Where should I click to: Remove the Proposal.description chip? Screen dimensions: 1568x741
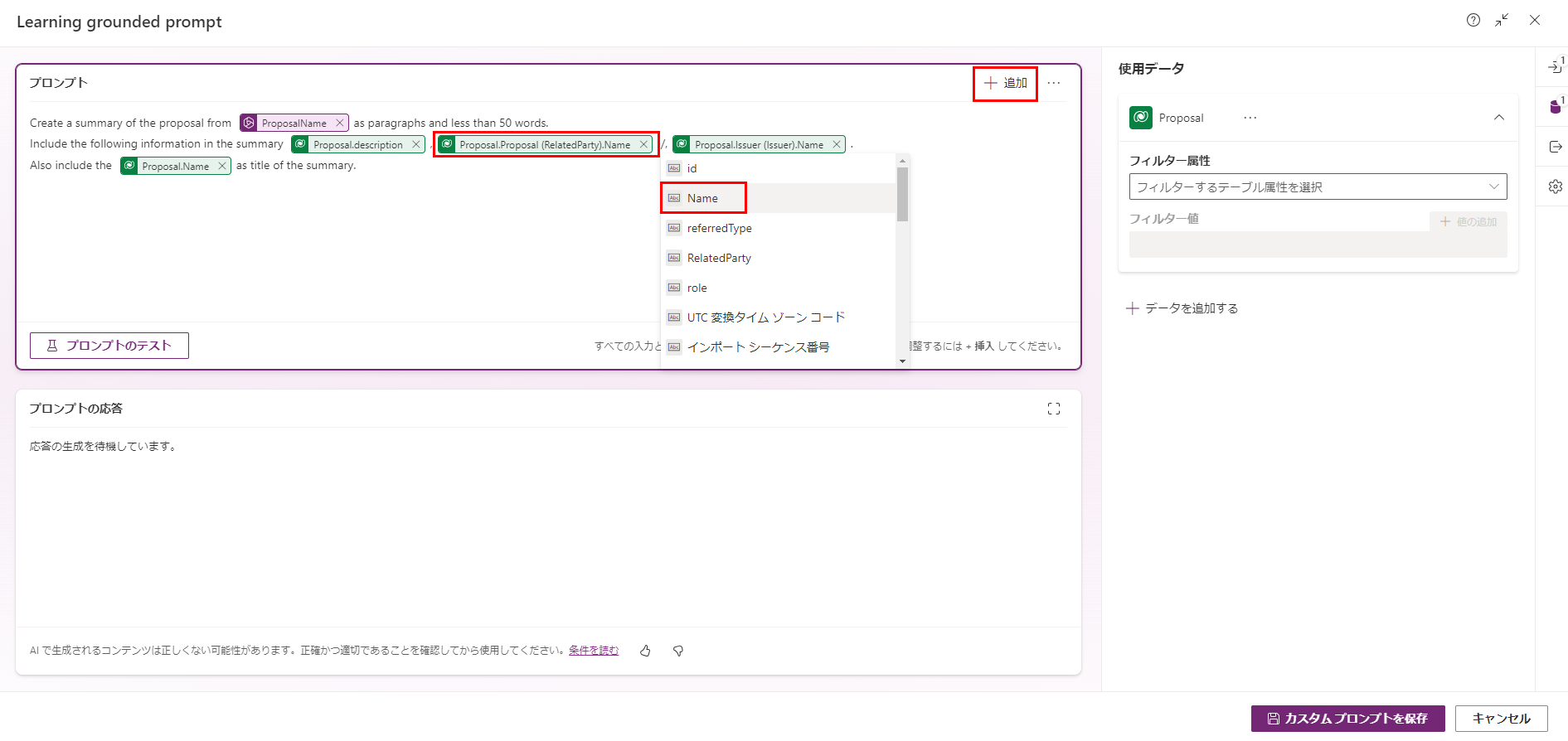[416, 144]
